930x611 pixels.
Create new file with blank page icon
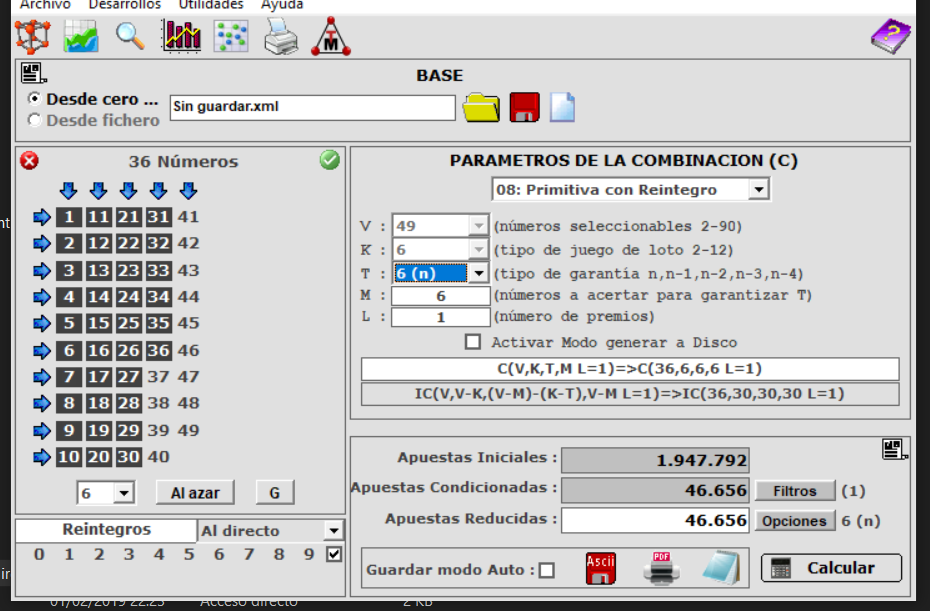(562, 107)
